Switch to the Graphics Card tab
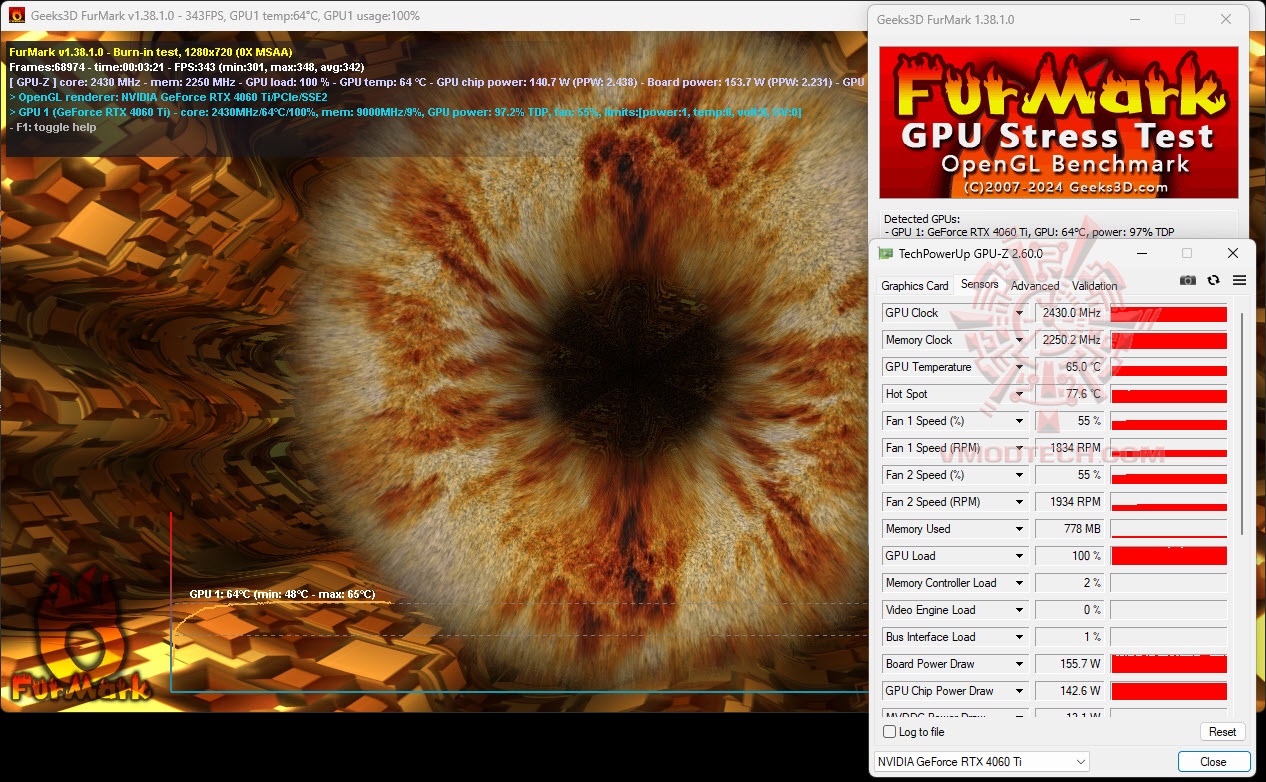 [x=915, y=286]
